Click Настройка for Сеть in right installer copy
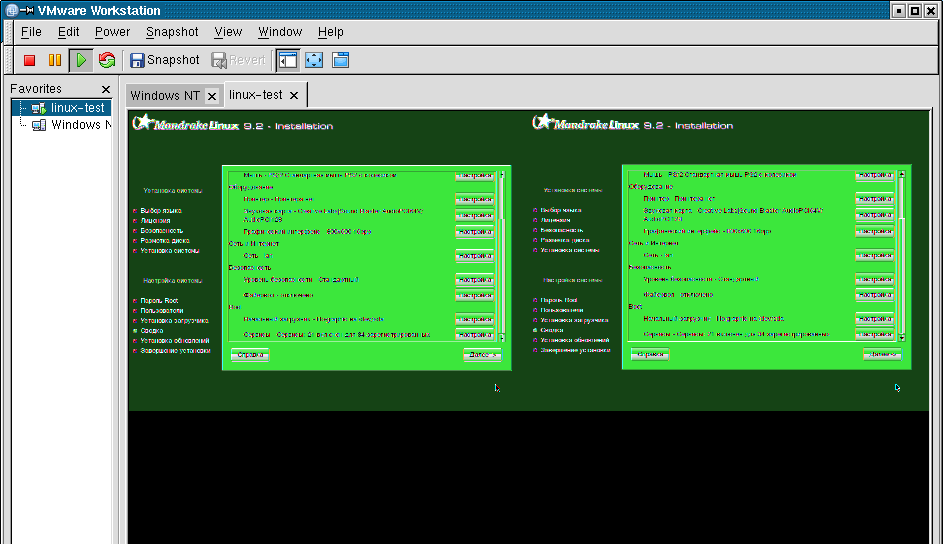Image resolution: width=943 pixels, height=544 pixels. [874, 255]
